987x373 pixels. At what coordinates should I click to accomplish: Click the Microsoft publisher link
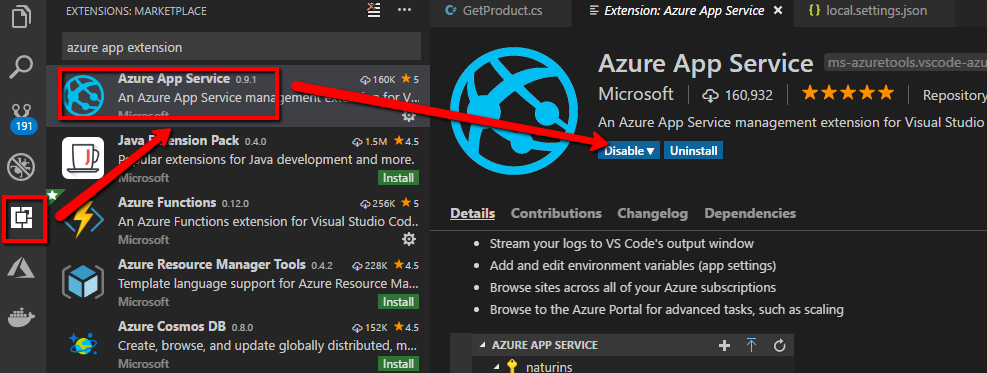pos(636,94)
